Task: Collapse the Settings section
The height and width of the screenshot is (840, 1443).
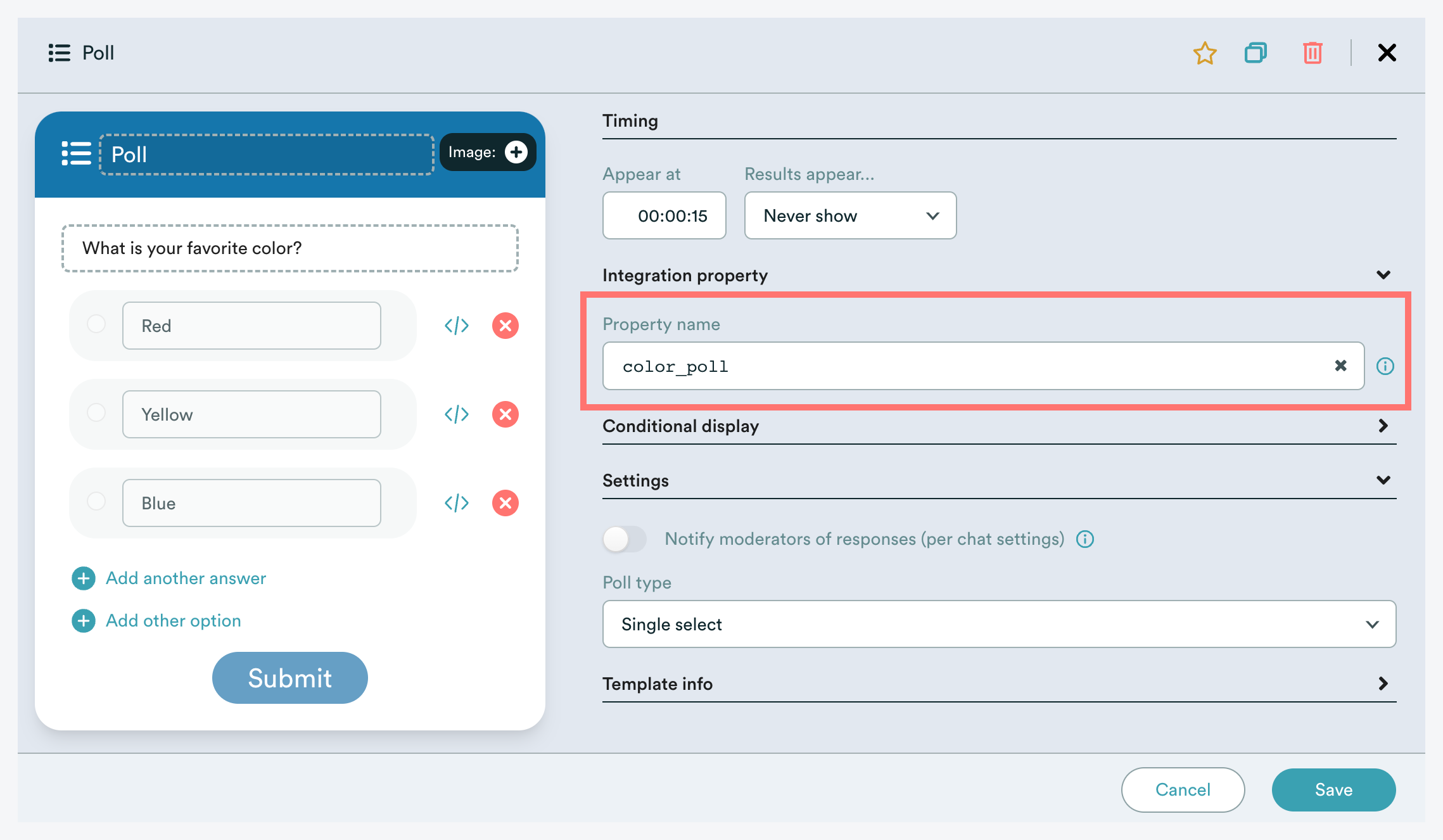Action: tap(1383, 480)
